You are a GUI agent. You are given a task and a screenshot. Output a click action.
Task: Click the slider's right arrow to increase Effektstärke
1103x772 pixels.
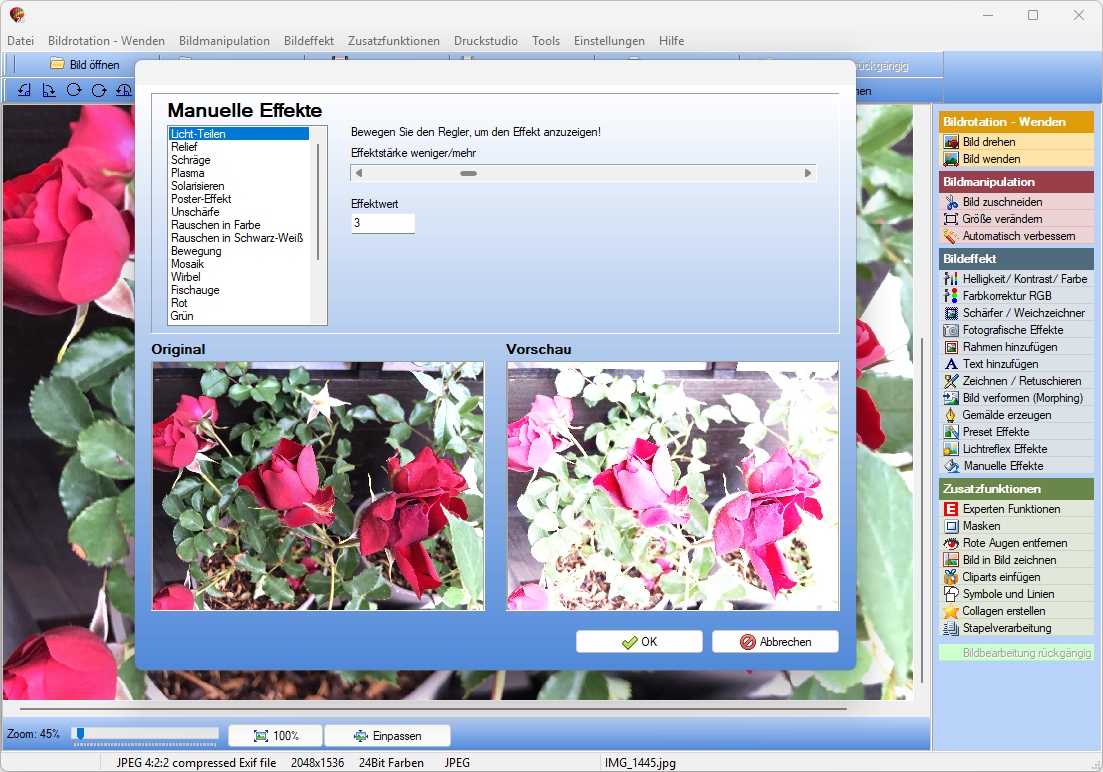click(808, 173)
